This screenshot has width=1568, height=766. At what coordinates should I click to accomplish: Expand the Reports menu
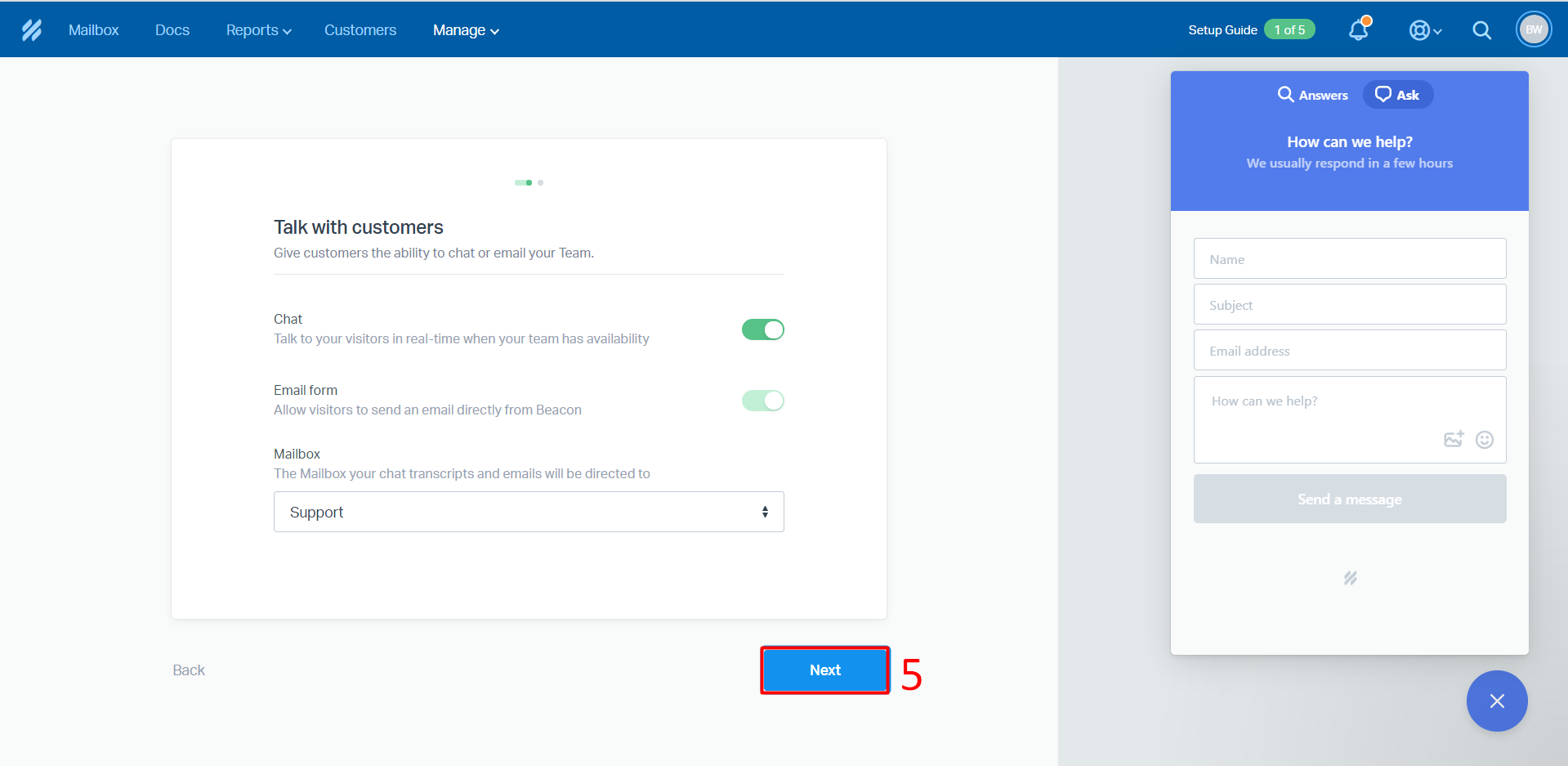pyautogui.click(x=258, y=30)
